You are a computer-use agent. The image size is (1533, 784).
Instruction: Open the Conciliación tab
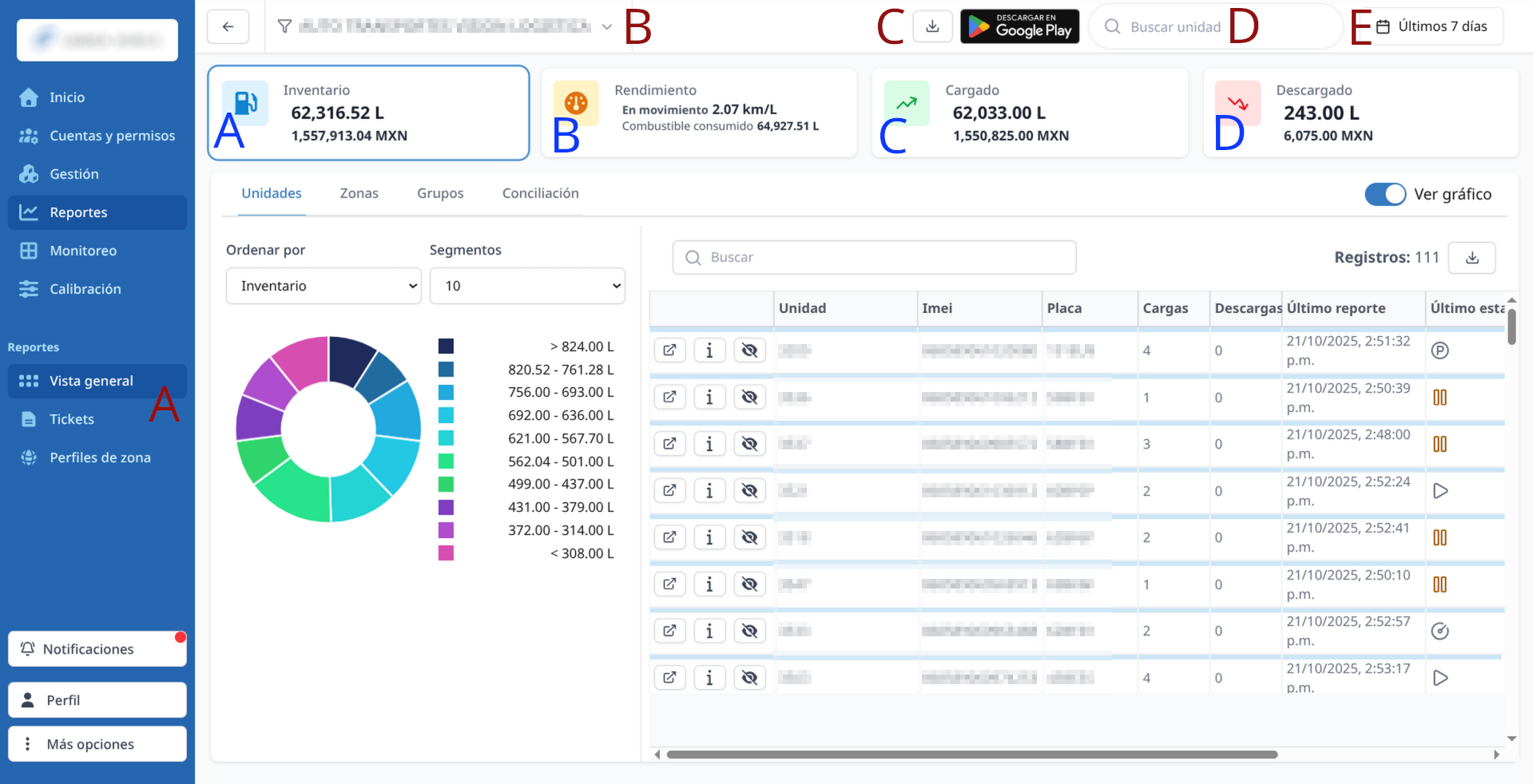coord(540,193)
